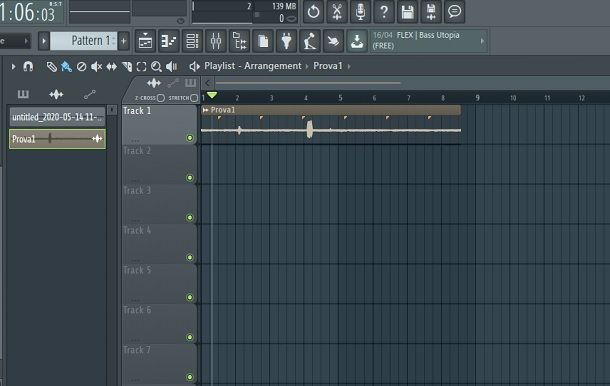Mute Track 2 with green light
The image size is (610, 386).
(190, 178)
